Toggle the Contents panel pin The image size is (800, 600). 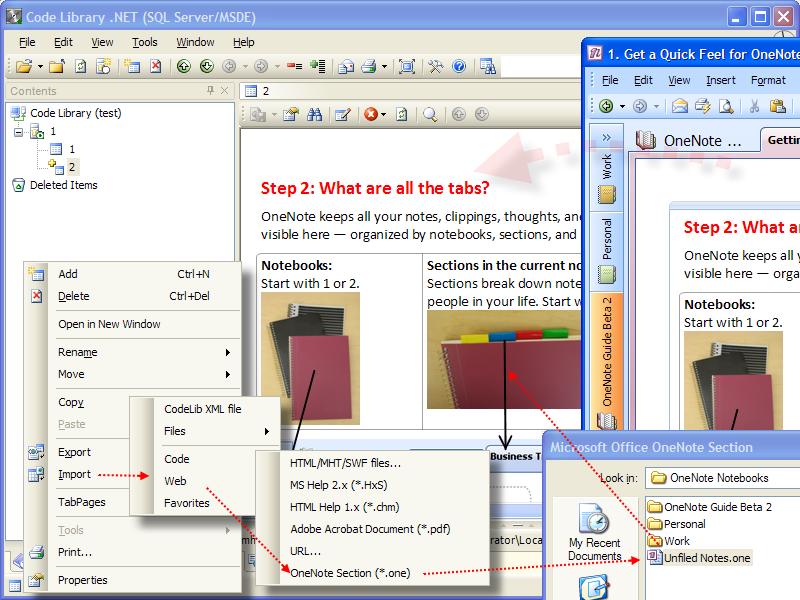coord(210,91)
